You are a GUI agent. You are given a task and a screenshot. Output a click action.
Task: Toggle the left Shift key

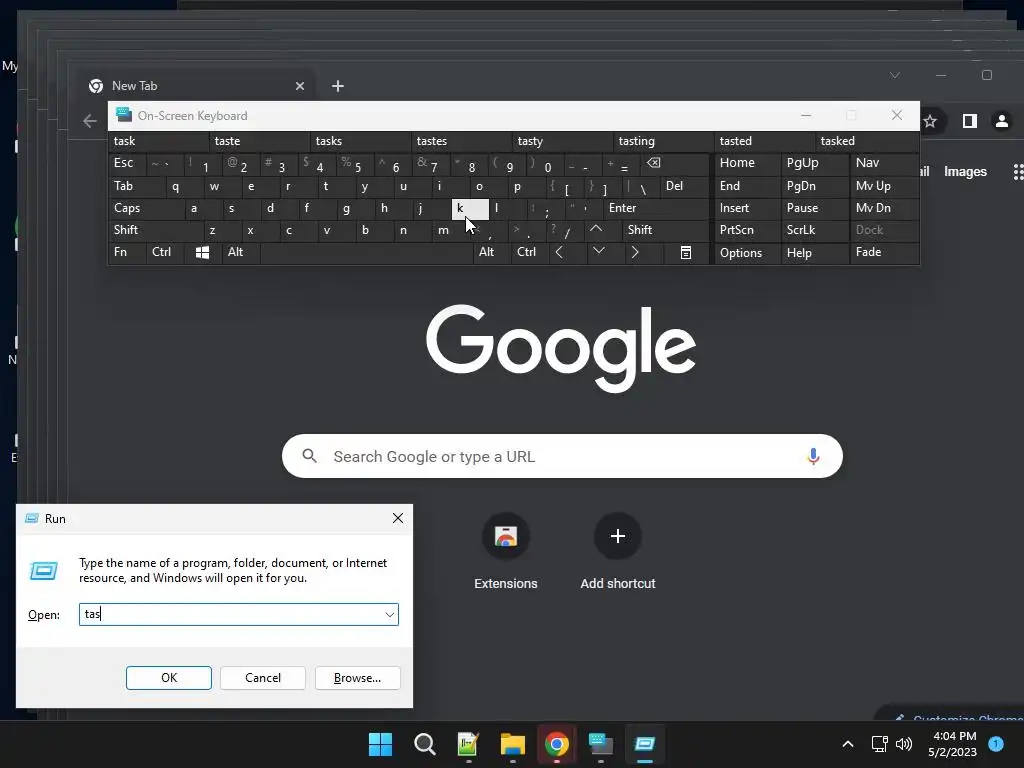[x=155, y=230]
